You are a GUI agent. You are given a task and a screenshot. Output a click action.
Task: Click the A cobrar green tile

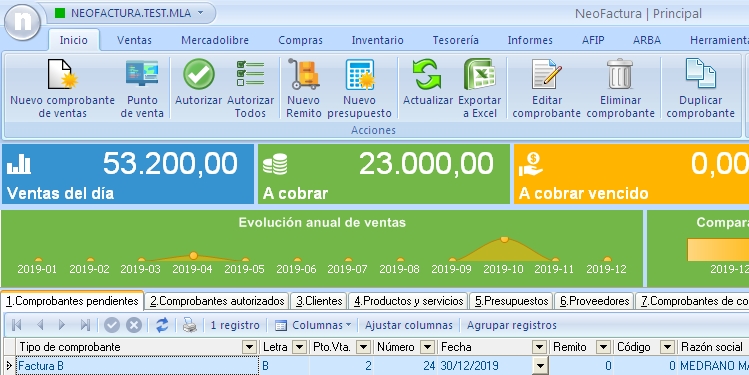point(384,174)
